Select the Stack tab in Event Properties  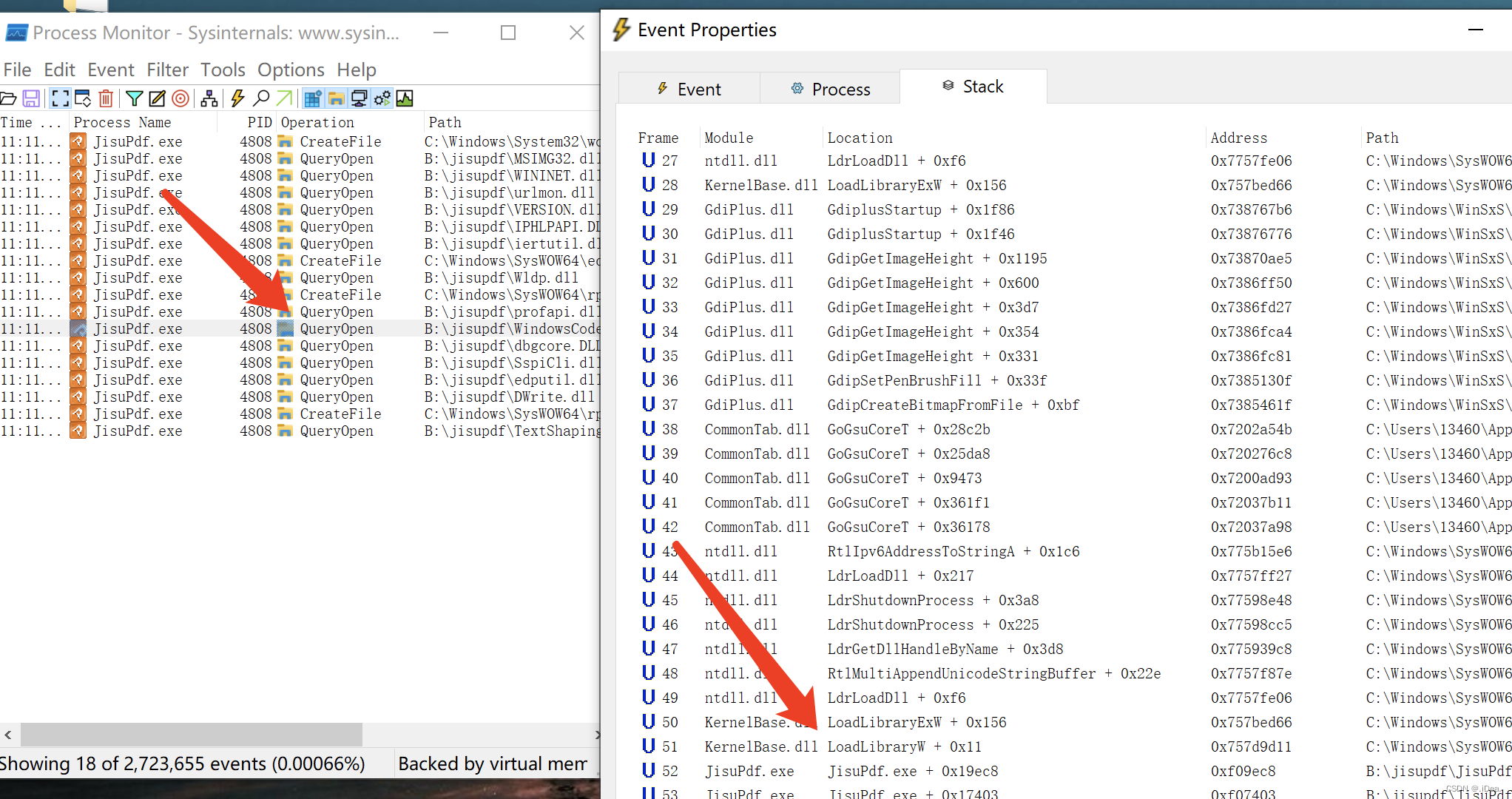coord(973,87)
